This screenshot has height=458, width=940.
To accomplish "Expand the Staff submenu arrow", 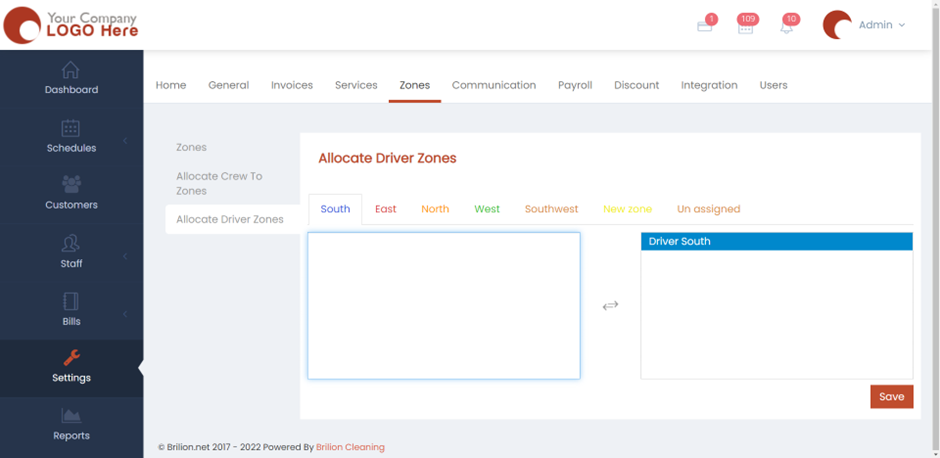I will (x=125, y=257).
